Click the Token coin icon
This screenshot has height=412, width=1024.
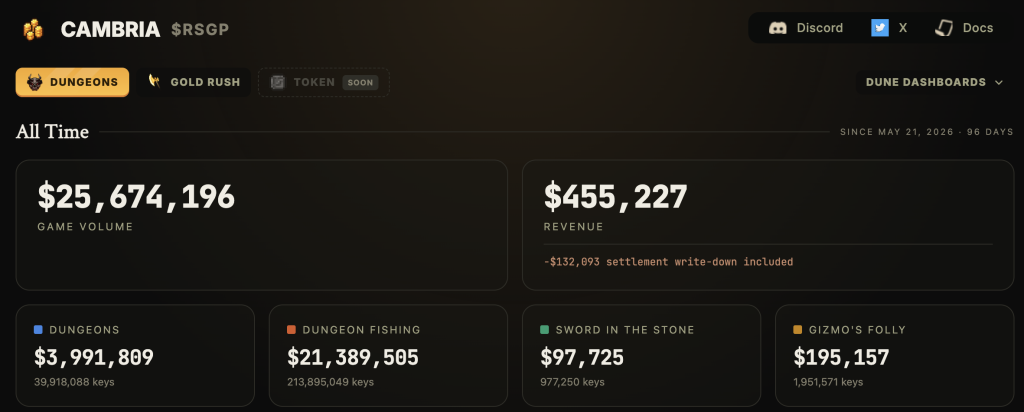[278, 82]
